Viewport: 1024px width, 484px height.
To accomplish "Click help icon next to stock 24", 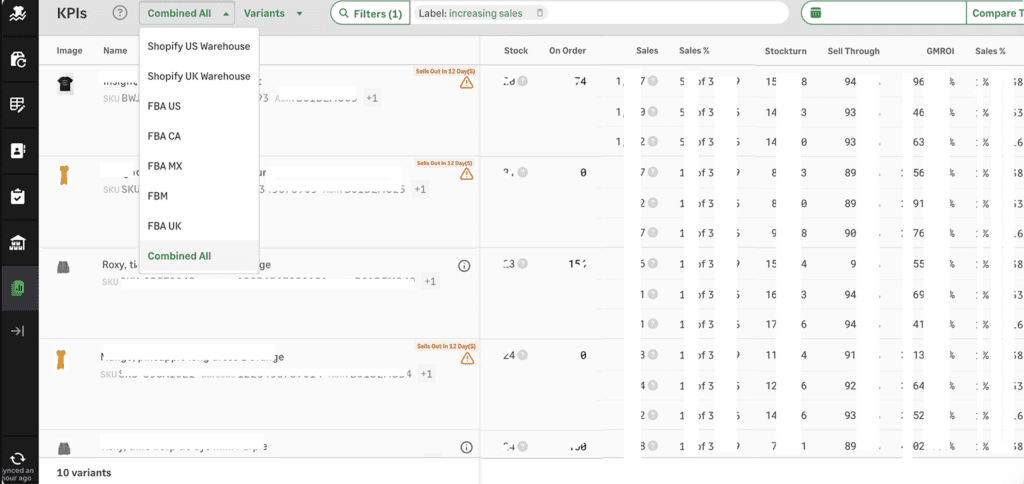I will point(522,355).
